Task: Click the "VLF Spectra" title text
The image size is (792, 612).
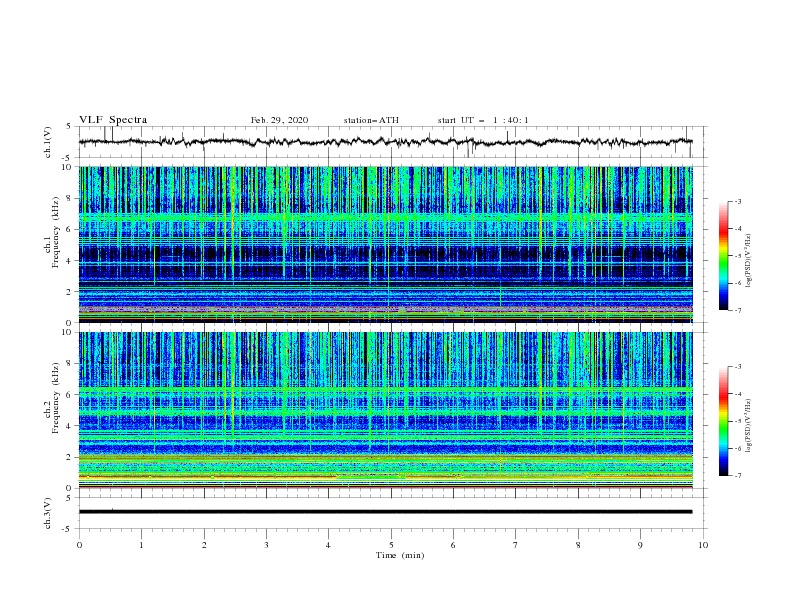Action: pyautogui.click(x=113, y=120)
